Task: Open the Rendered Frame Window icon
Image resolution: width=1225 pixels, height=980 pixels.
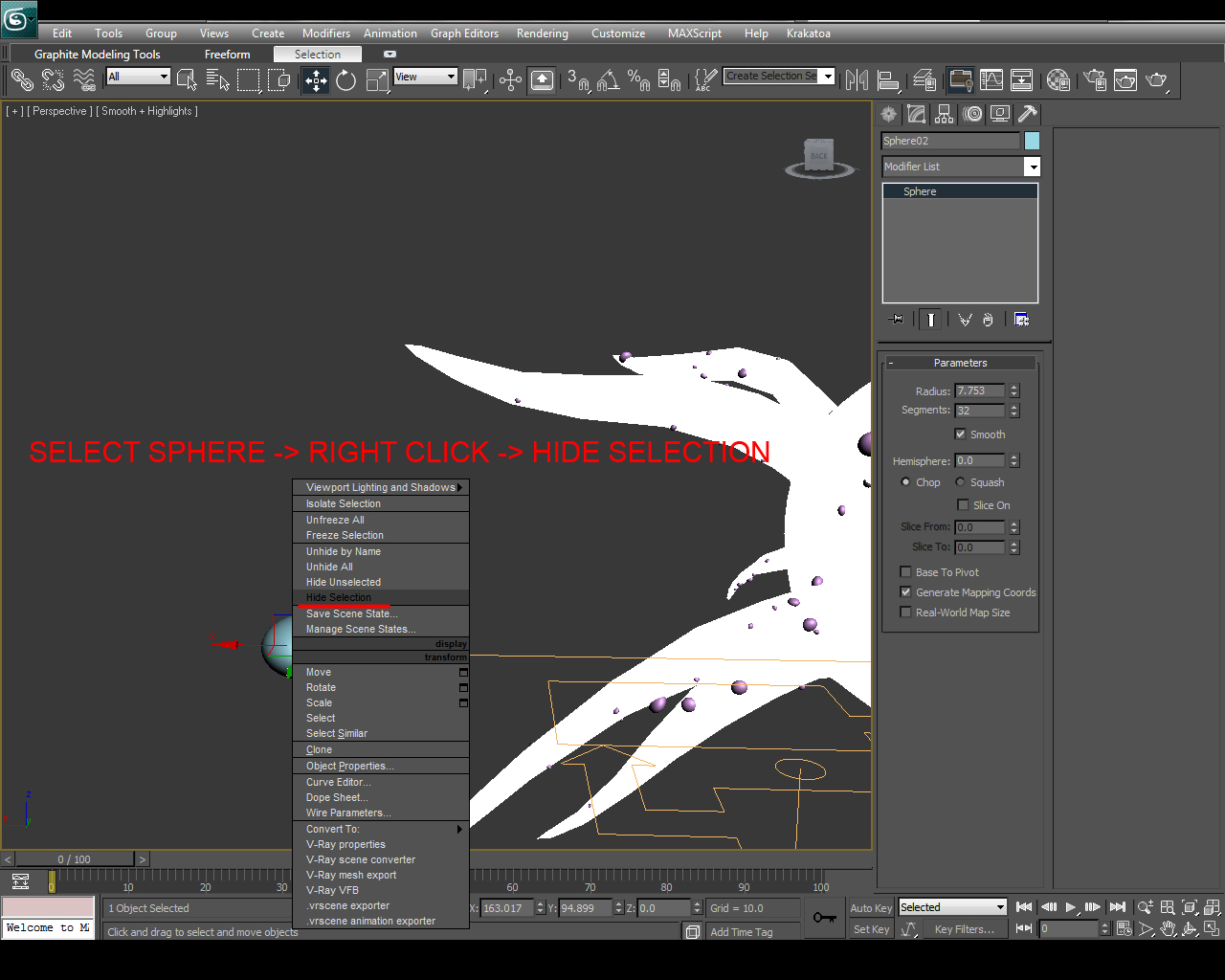Action: click(x=1125, y=79)
